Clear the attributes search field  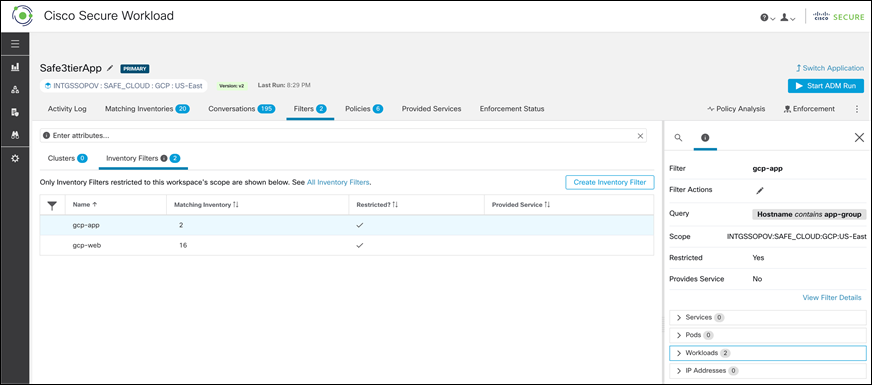(640, 136)
